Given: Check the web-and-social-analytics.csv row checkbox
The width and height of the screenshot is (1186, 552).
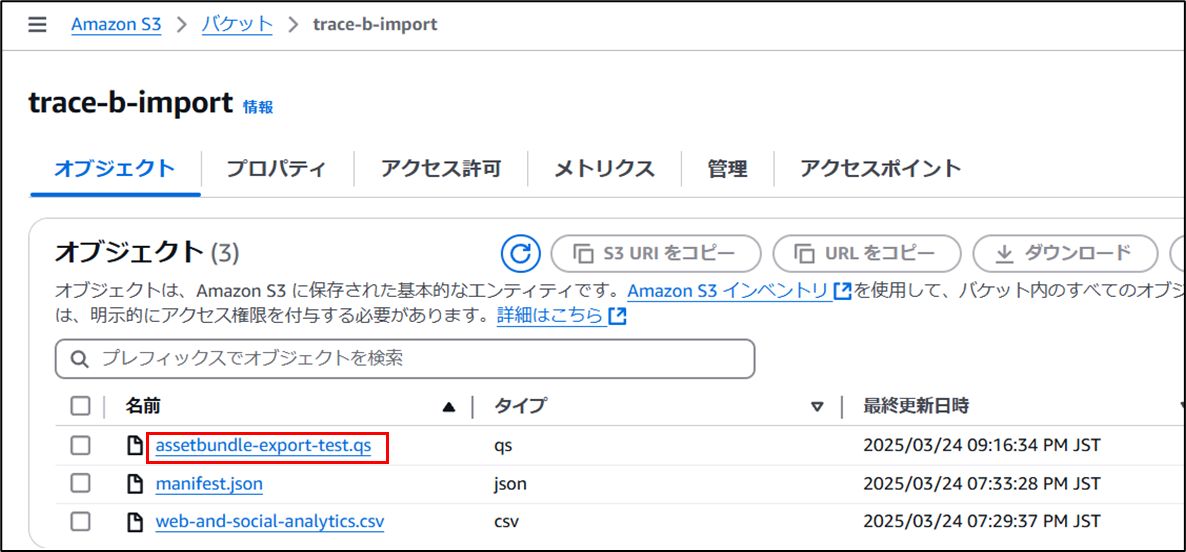Looking at the screenshot, I should pos(80,521).
